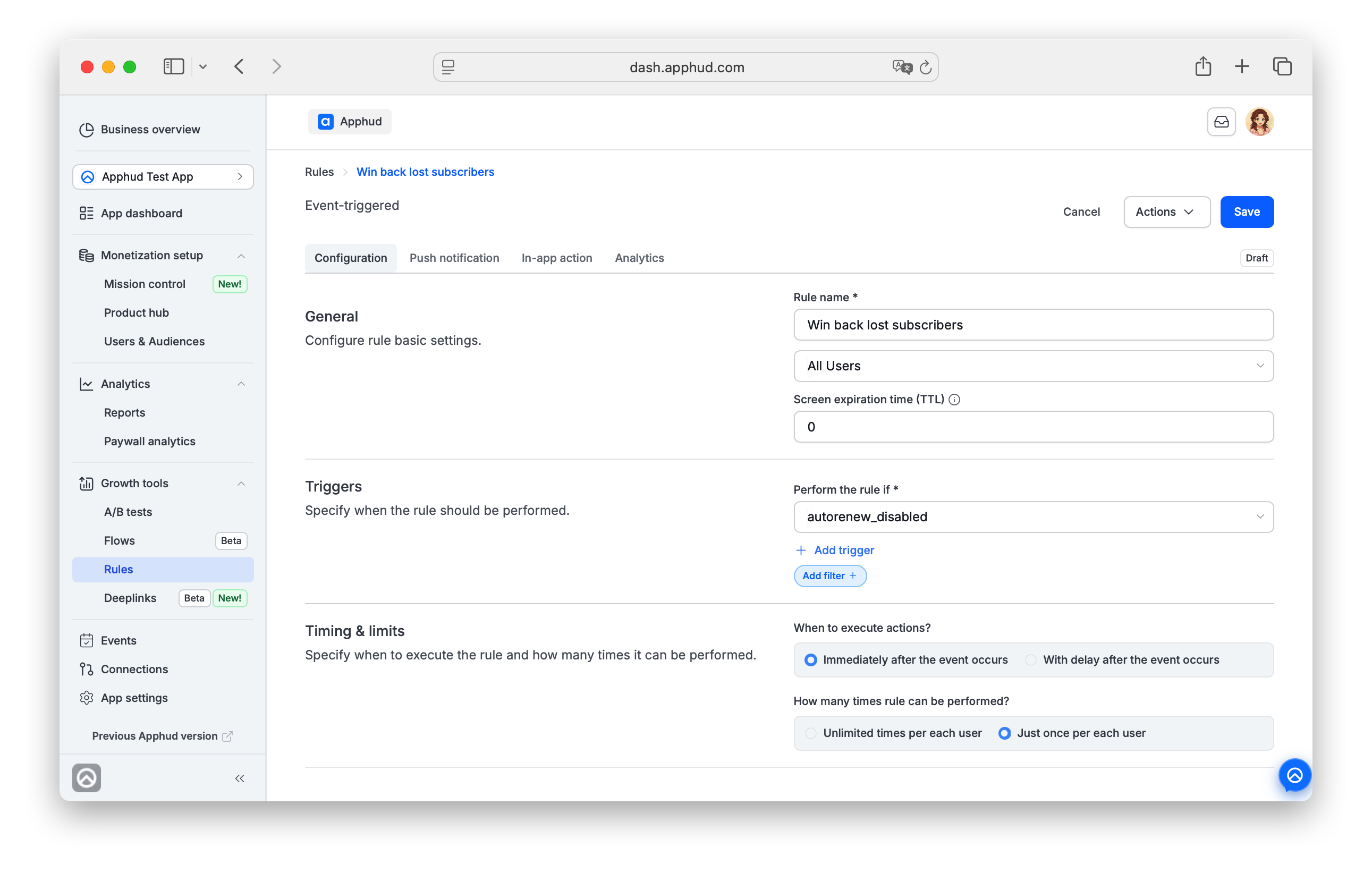Image resolution: width=1372 pixels, height=881 pixels.
Task: Click the website settings icon in address bar
Action: tap(448, 67)
